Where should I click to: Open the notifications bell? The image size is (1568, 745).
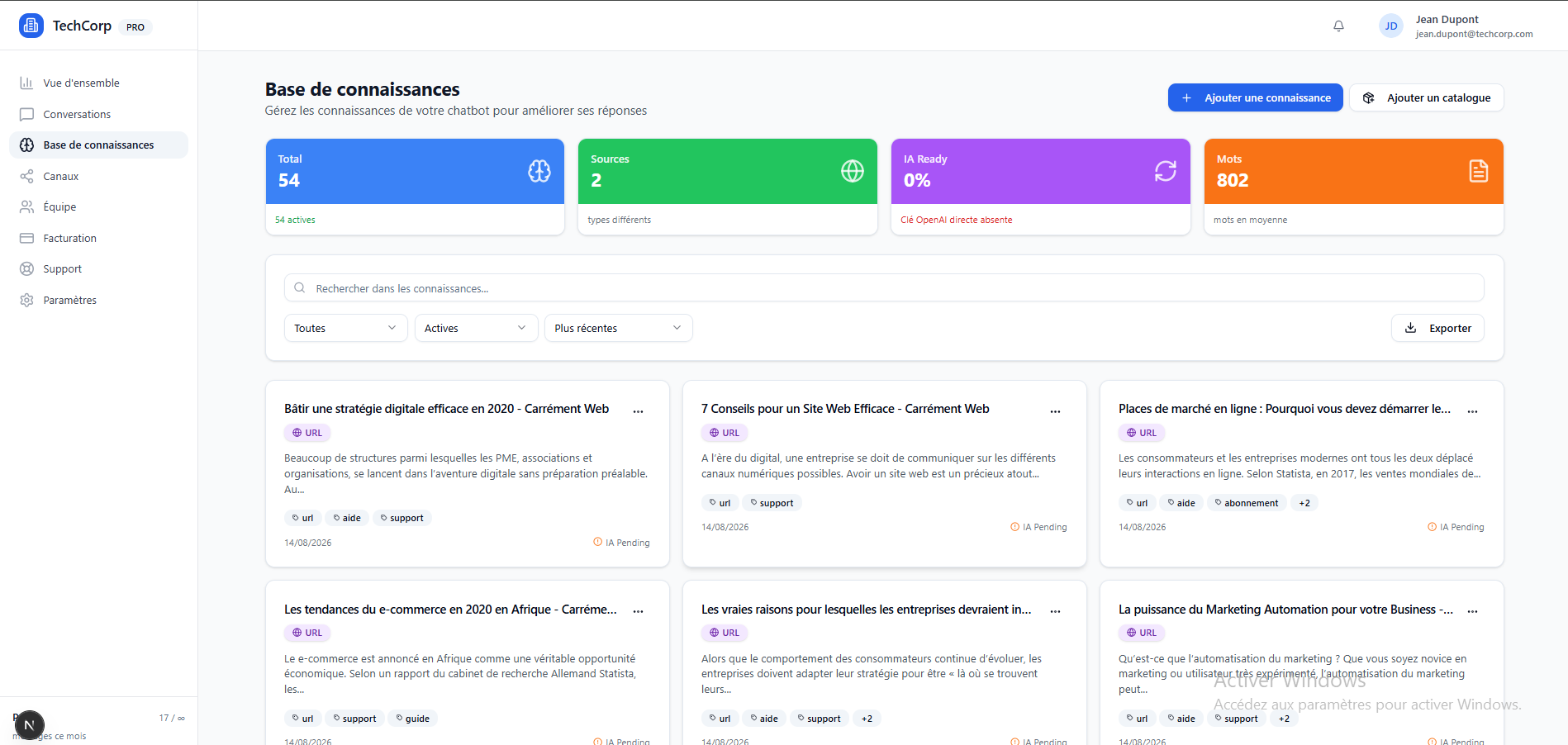click(1338, 26)
